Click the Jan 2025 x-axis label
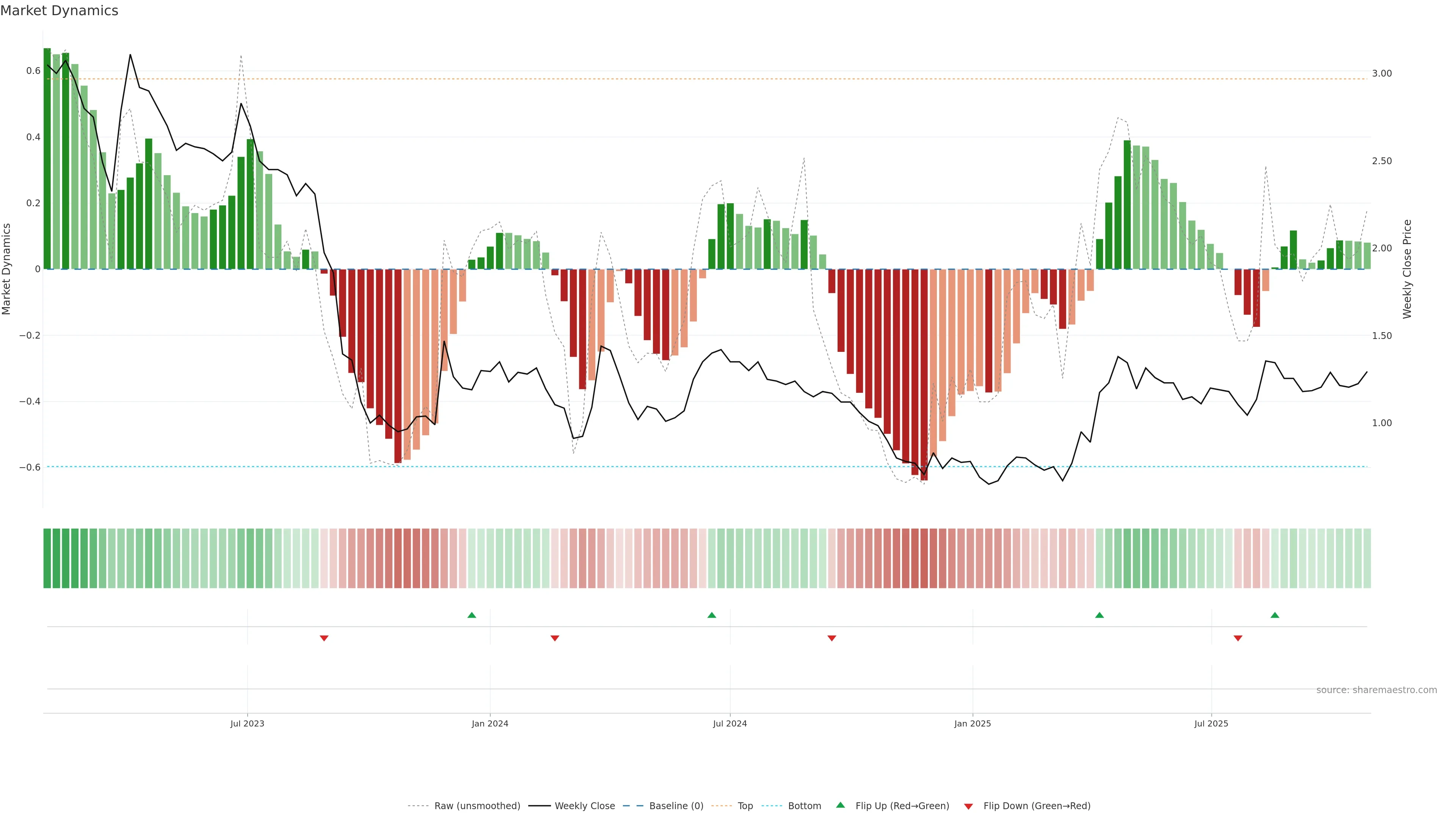This screenshot has height=819, width=1456. click(972, 723)
